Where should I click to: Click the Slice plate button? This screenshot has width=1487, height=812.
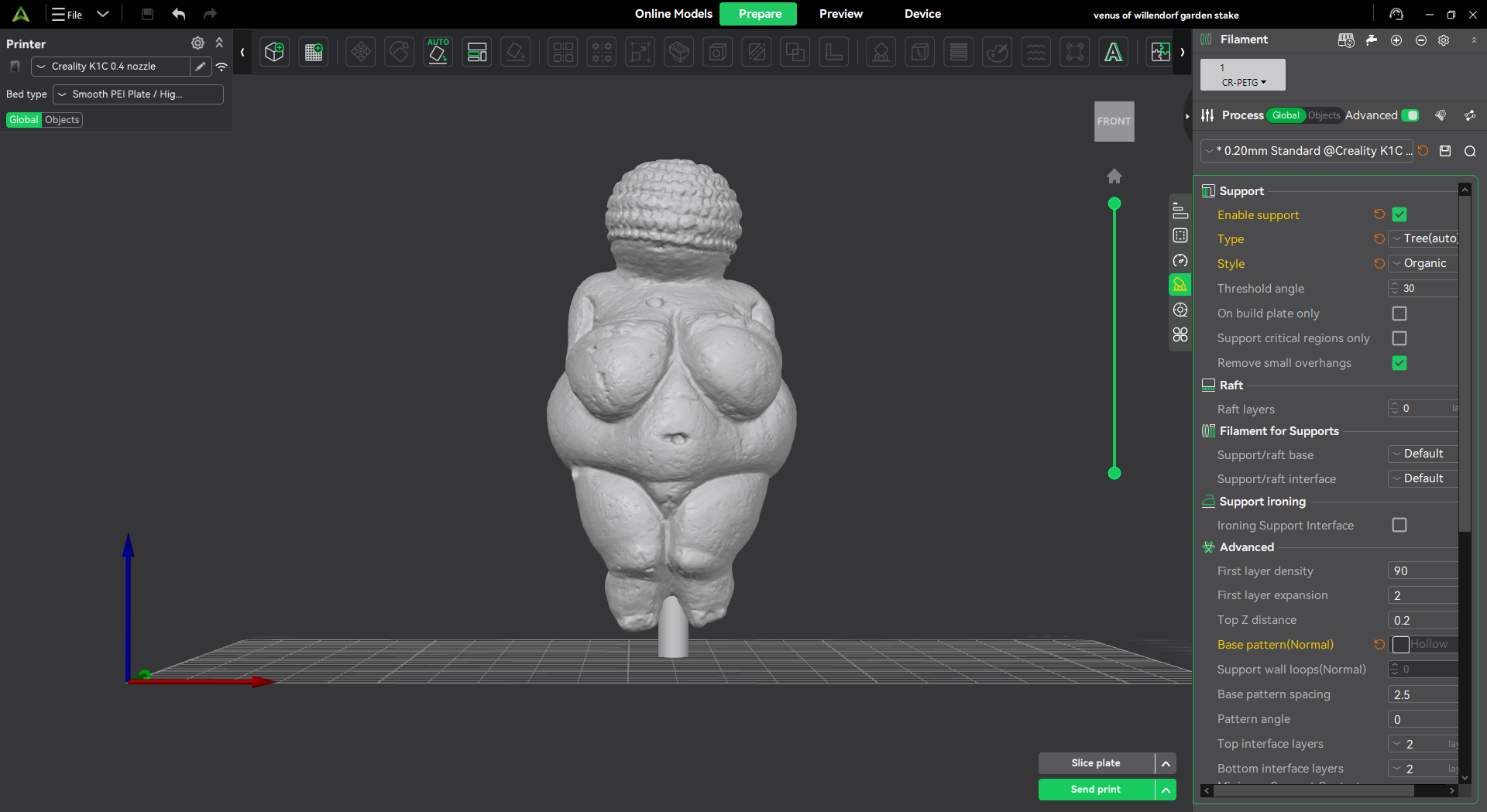pos(1096,763)
